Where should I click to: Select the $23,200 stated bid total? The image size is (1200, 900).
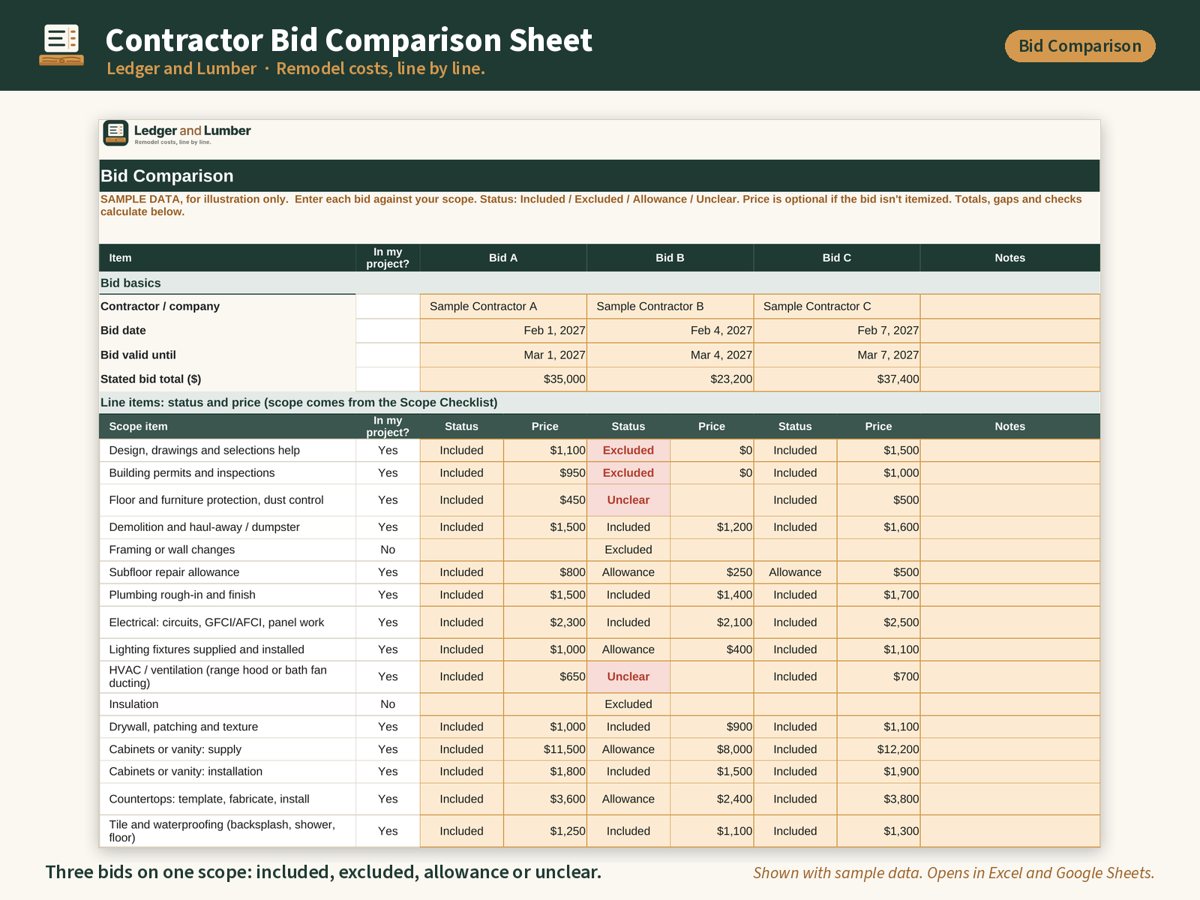[x=670, y=379]
